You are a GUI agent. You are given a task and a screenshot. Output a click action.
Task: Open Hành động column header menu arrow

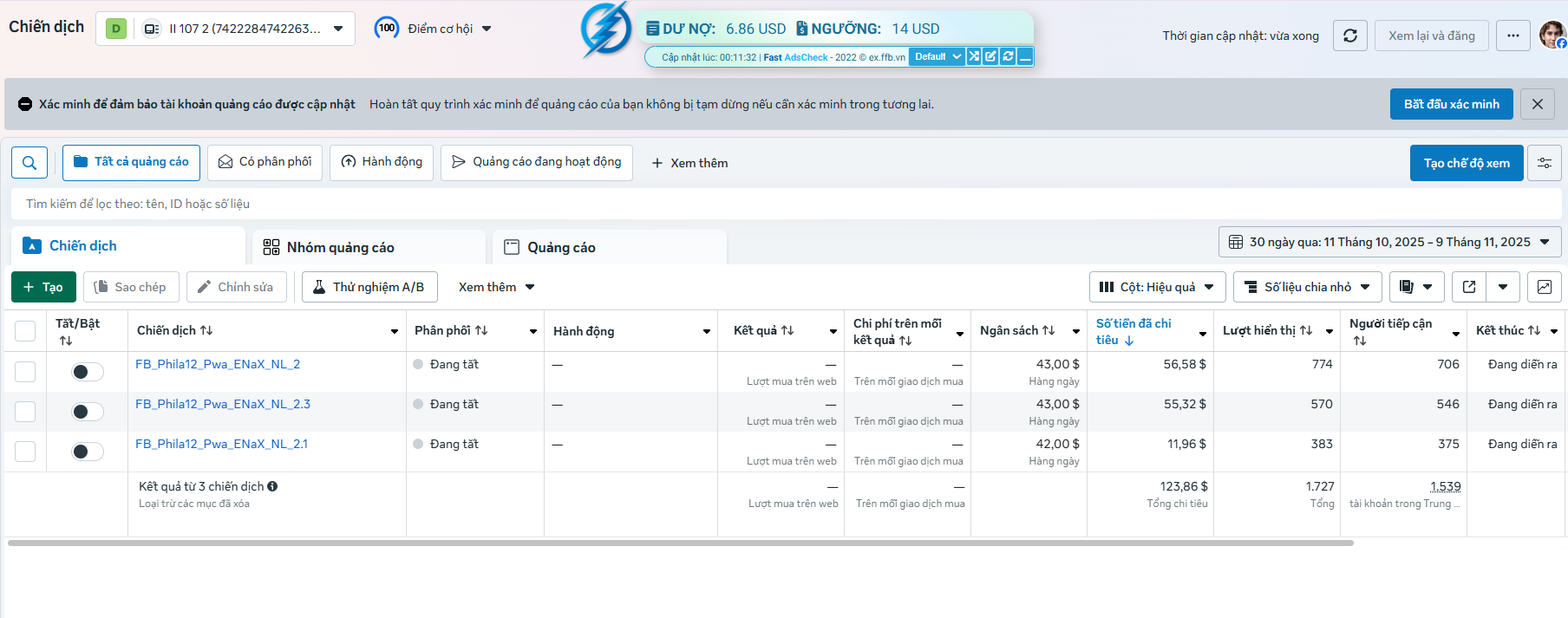tap(707, 331)
